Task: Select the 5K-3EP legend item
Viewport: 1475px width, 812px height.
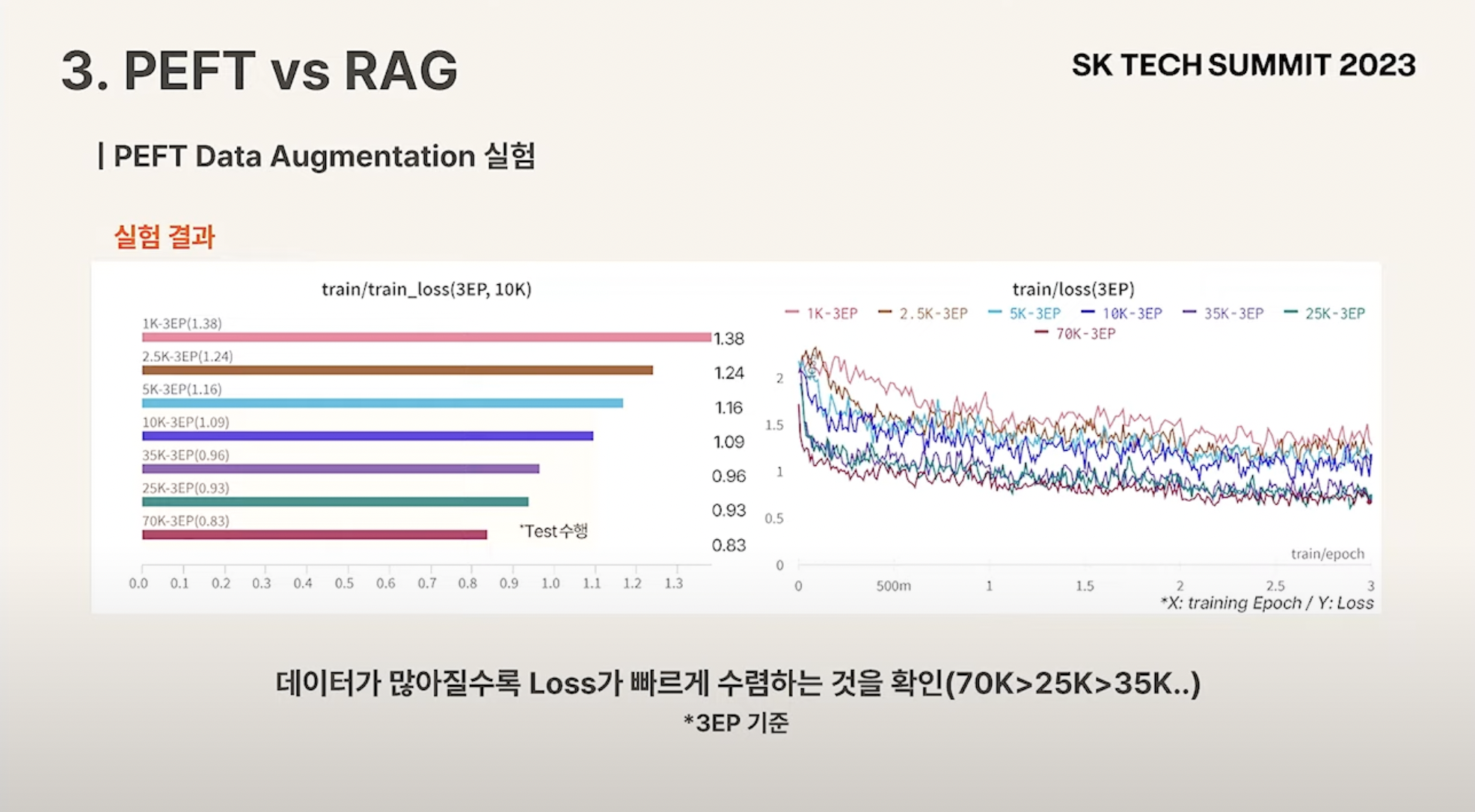Action: [x=1025, y=313]
